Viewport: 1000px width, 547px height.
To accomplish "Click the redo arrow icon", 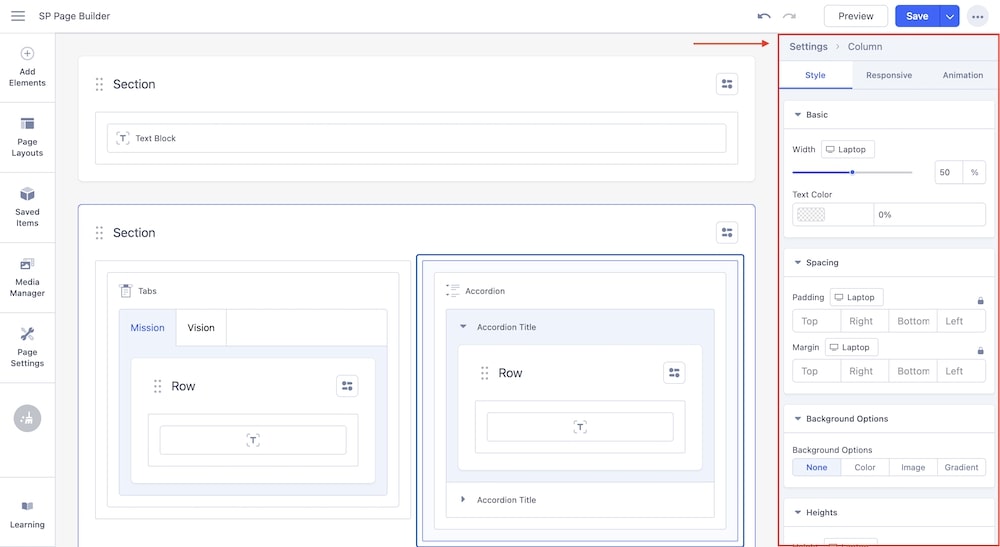I will pyautogui.click(x=790, y=16).
